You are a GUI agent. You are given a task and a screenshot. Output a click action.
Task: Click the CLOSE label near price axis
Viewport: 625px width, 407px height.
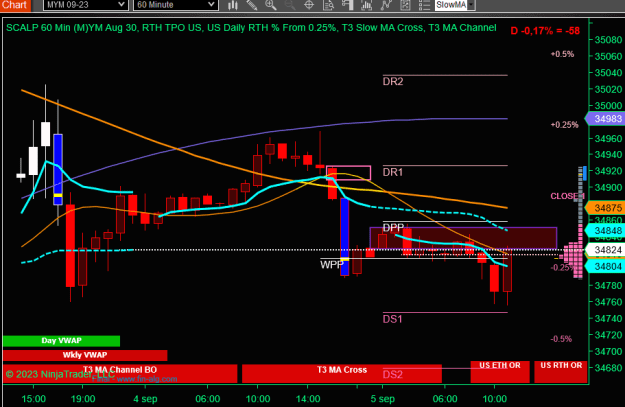click(566, 196)
